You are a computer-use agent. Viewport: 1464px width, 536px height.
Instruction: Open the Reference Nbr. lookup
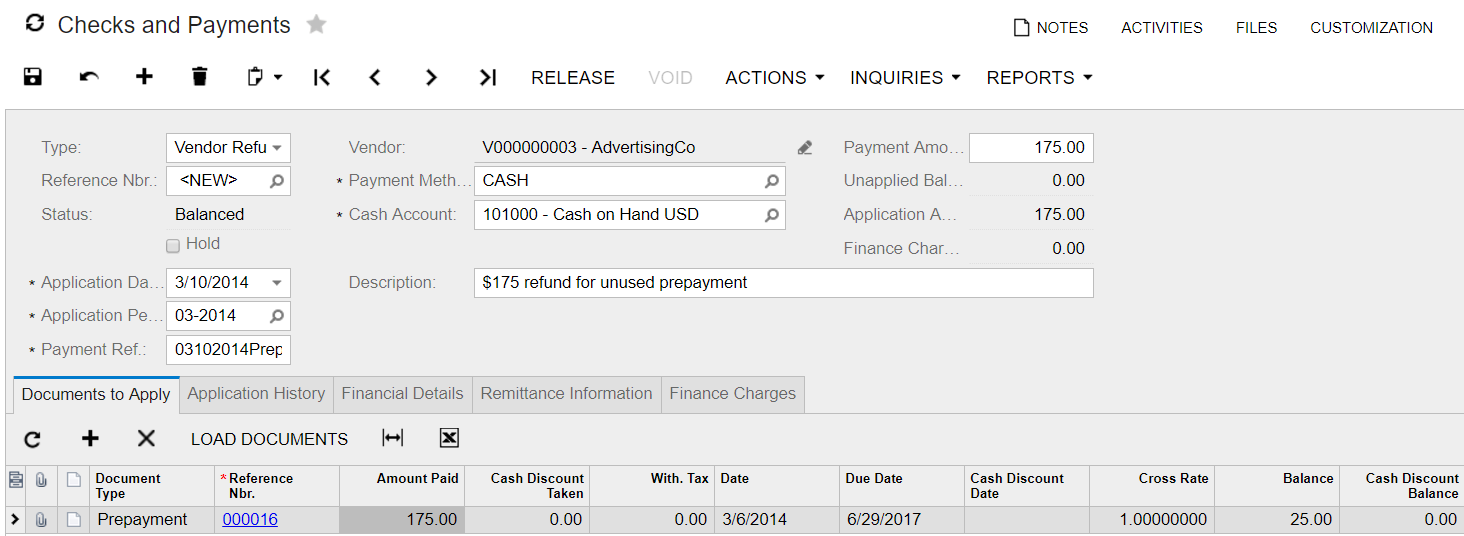pyautogui.click(x=277, y=181)
